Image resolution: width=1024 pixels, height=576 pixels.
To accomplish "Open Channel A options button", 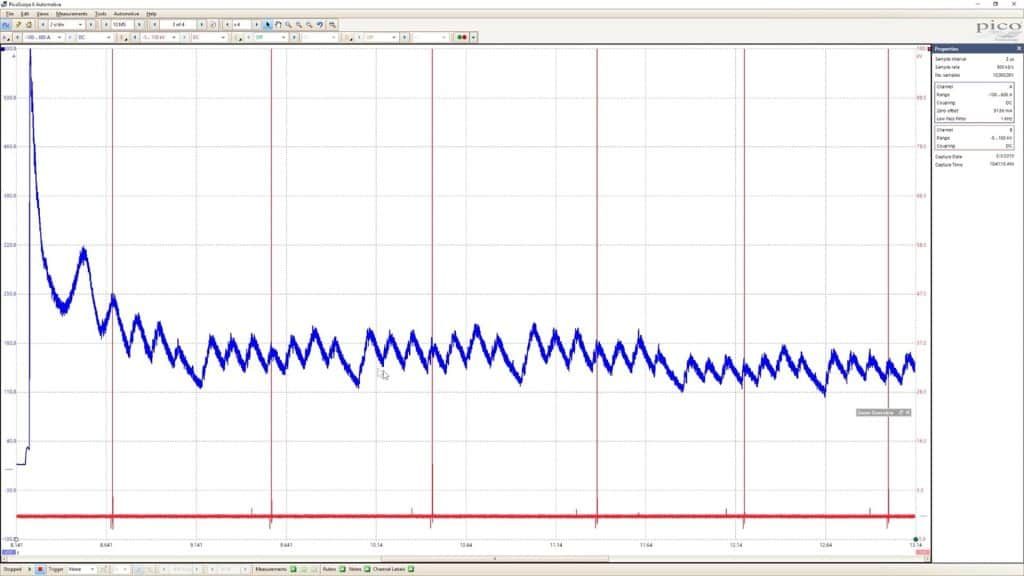I will pos(7,37).
